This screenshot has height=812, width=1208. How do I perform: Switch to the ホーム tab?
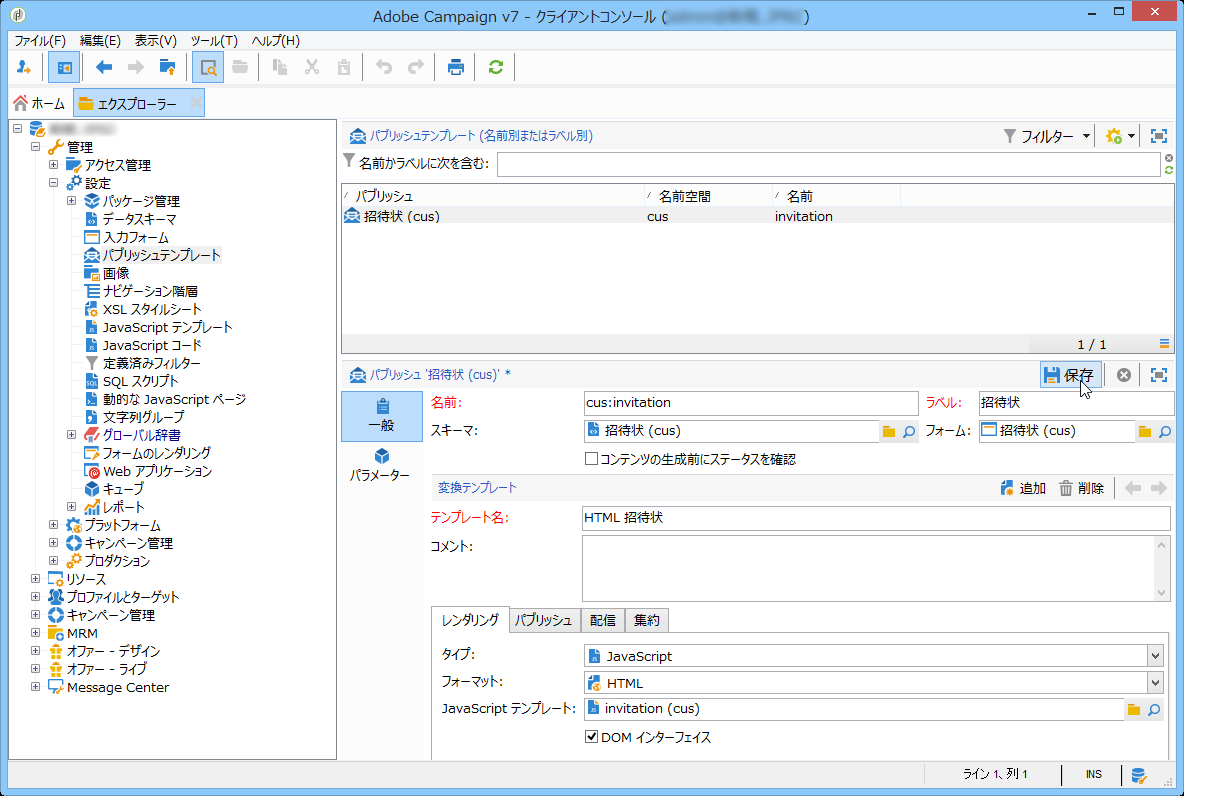click(39, 103)
